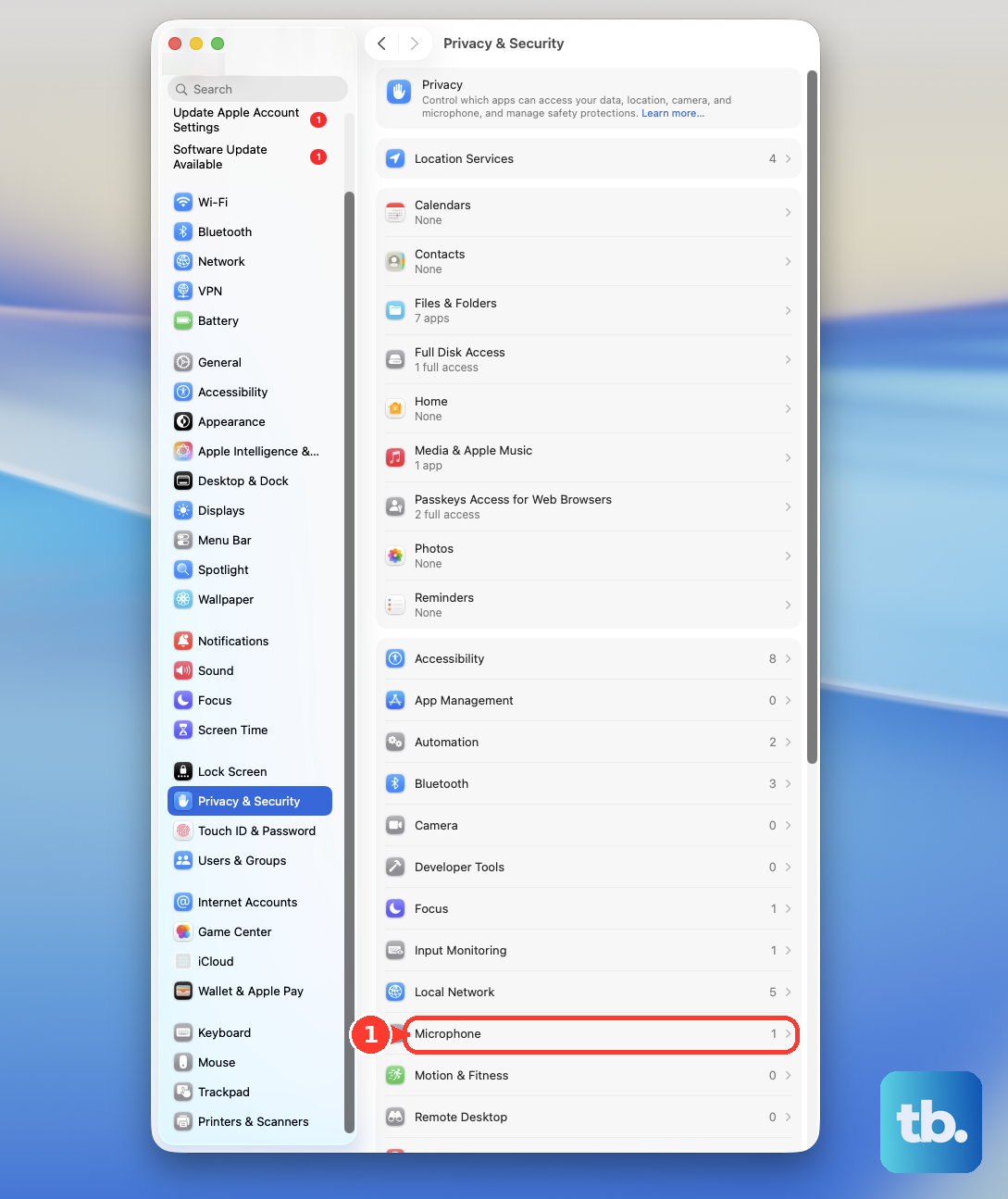Open Wallet & Apple Pay icon
This screenshot has height=1199, width=1008.
pos(183,991)
